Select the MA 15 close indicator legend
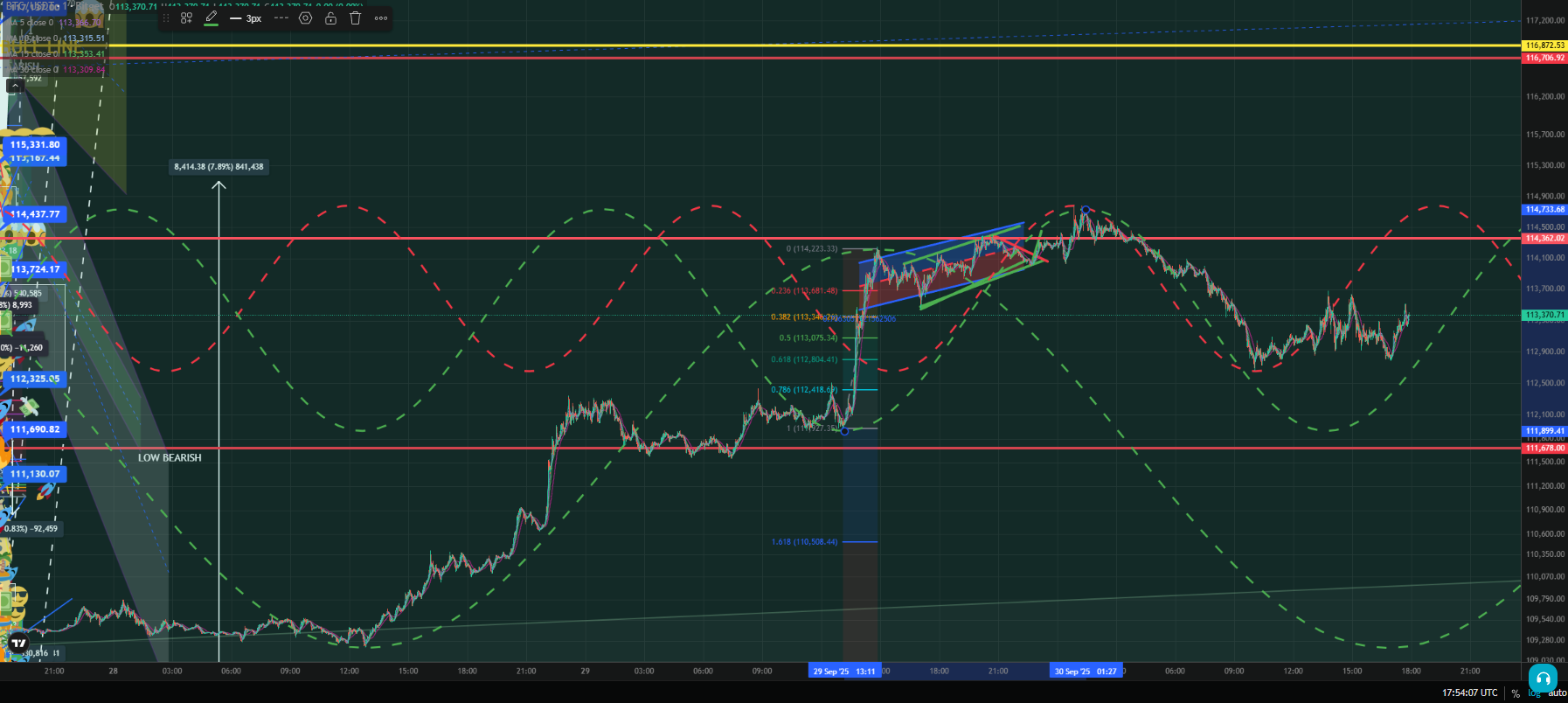This screenshot has height=703, width=1568. point(57,54)
